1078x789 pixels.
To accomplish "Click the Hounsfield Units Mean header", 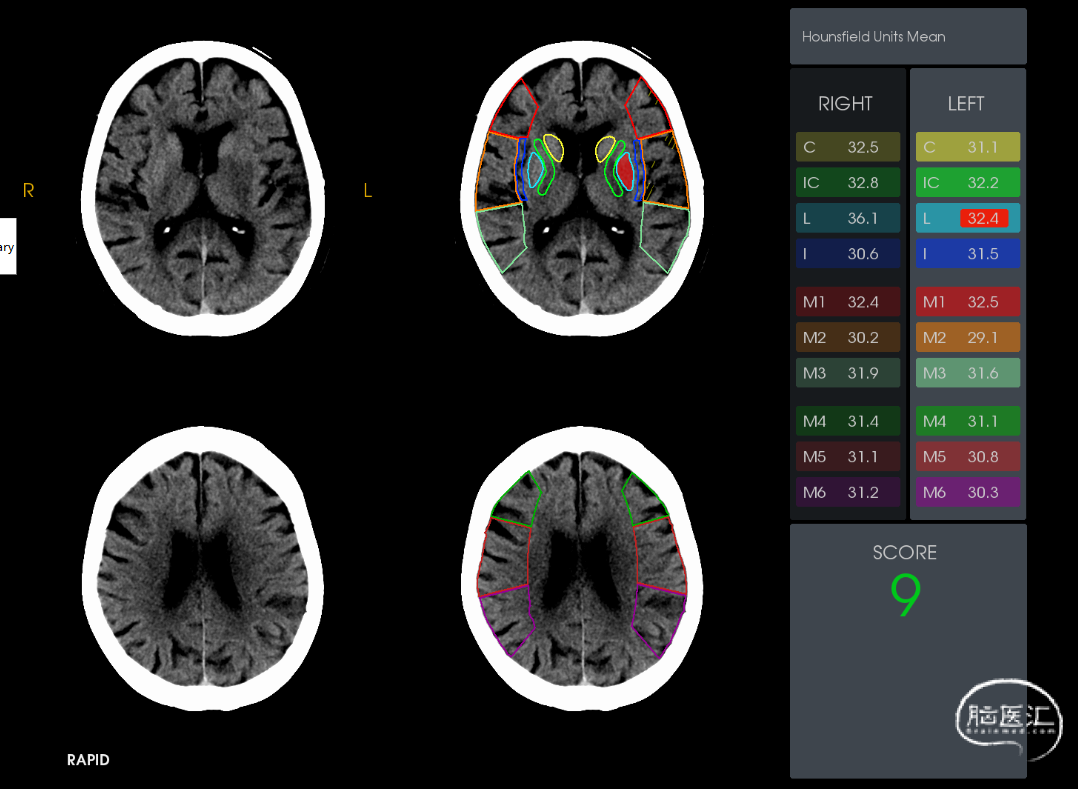I will 907,37.
